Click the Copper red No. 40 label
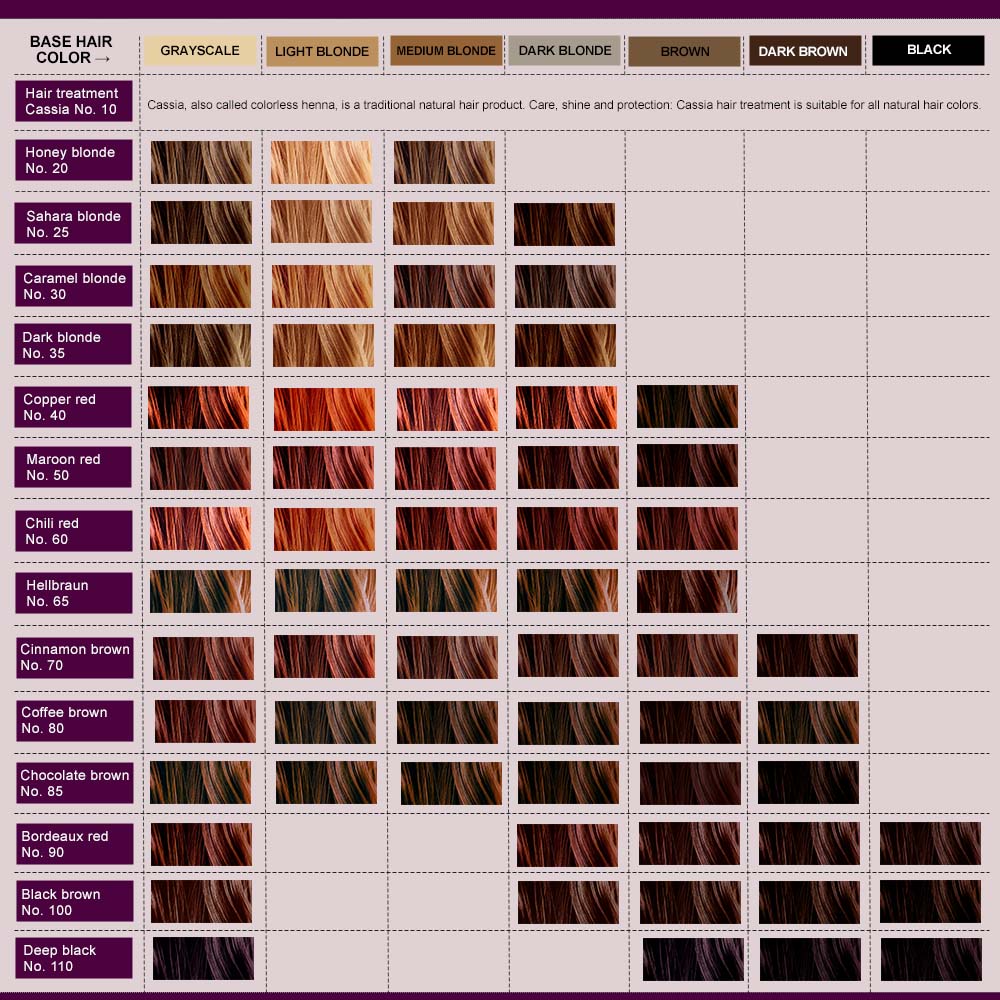The image size is (1000, 1000). point(73,407)
